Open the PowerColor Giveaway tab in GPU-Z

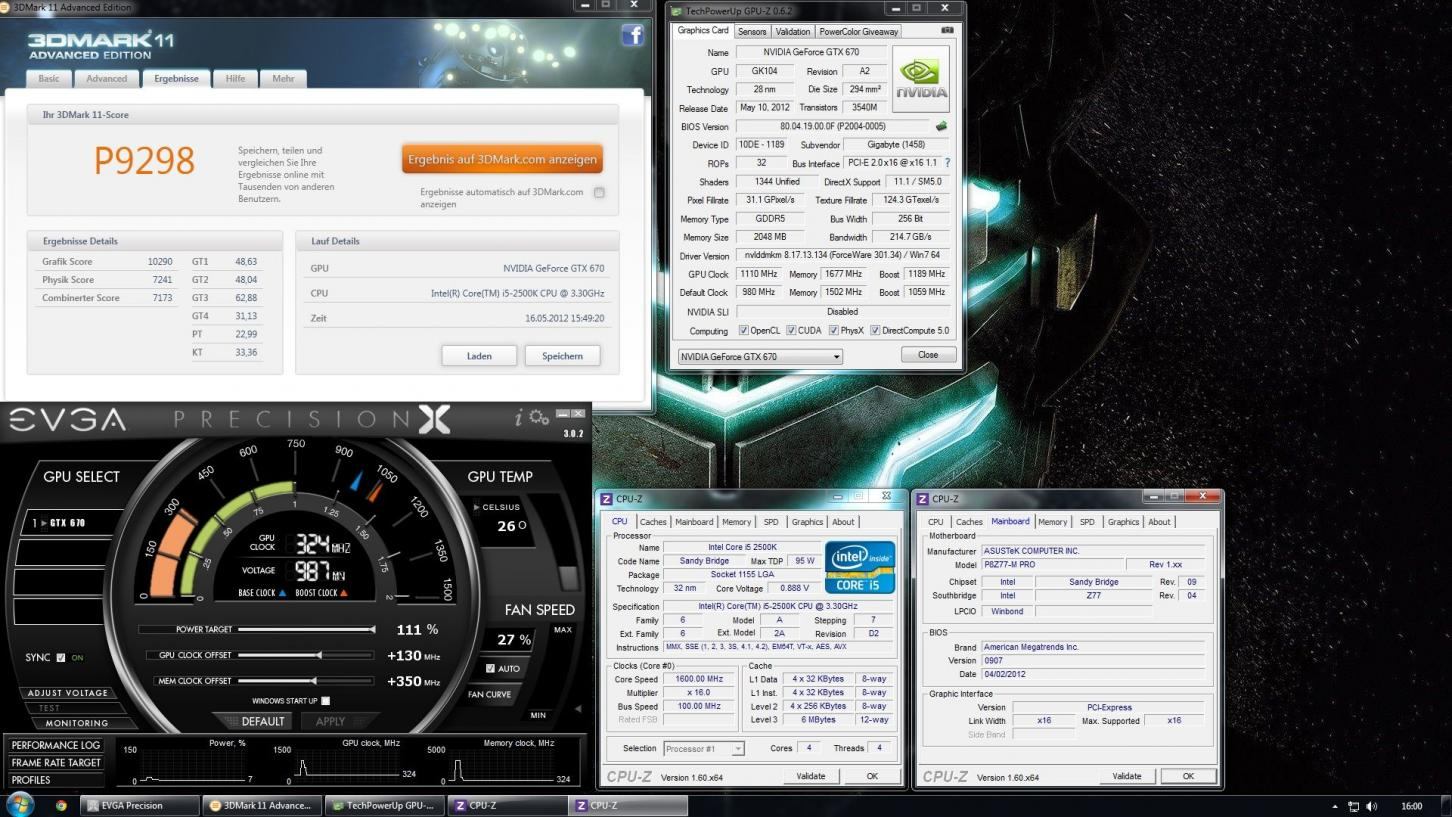pos(859,31)
